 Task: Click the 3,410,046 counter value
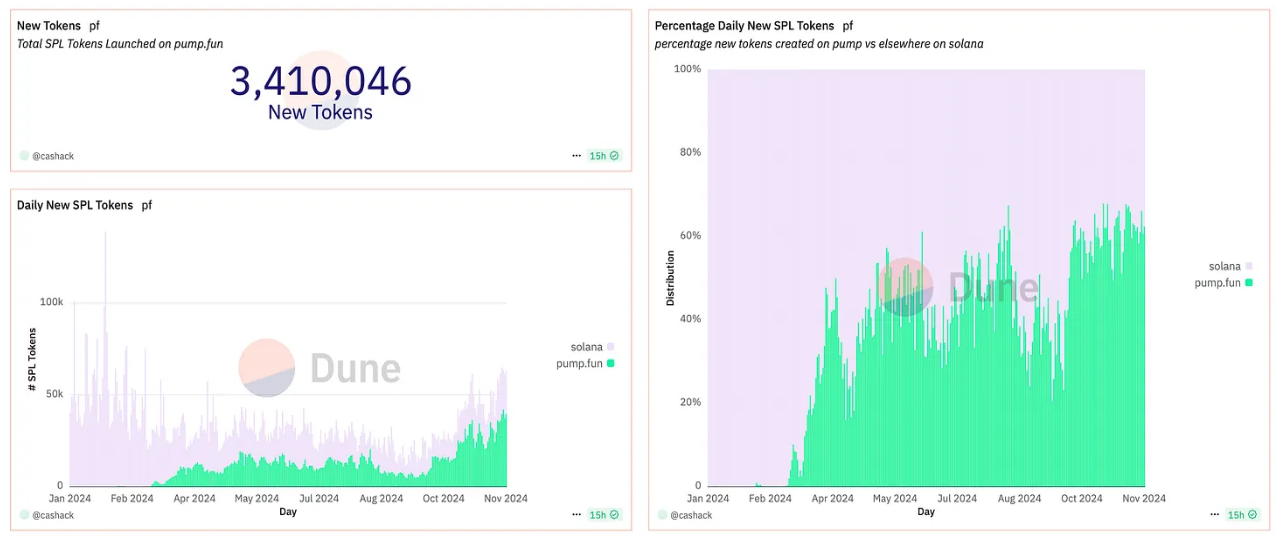(321, 81)
